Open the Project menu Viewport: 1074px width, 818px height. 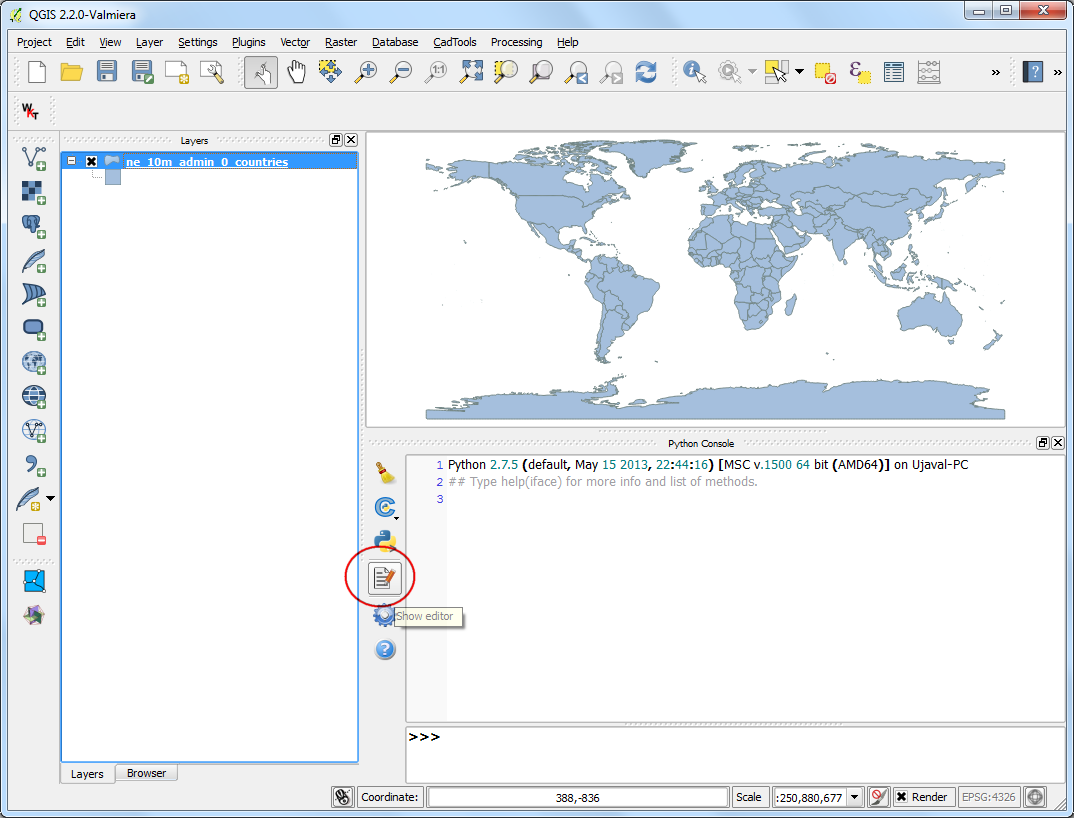[34, 42]
